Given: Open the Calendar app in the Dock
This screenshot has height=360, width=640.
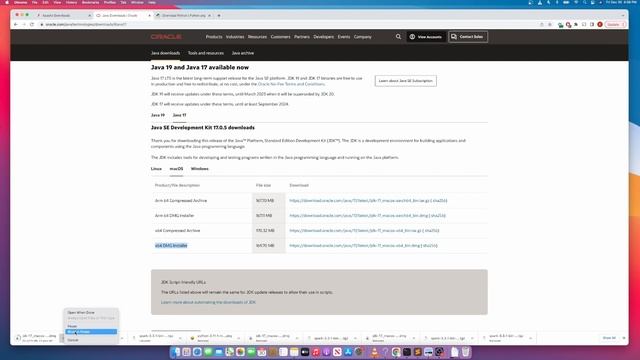Looking at the screenshot, I should point(262,351).
